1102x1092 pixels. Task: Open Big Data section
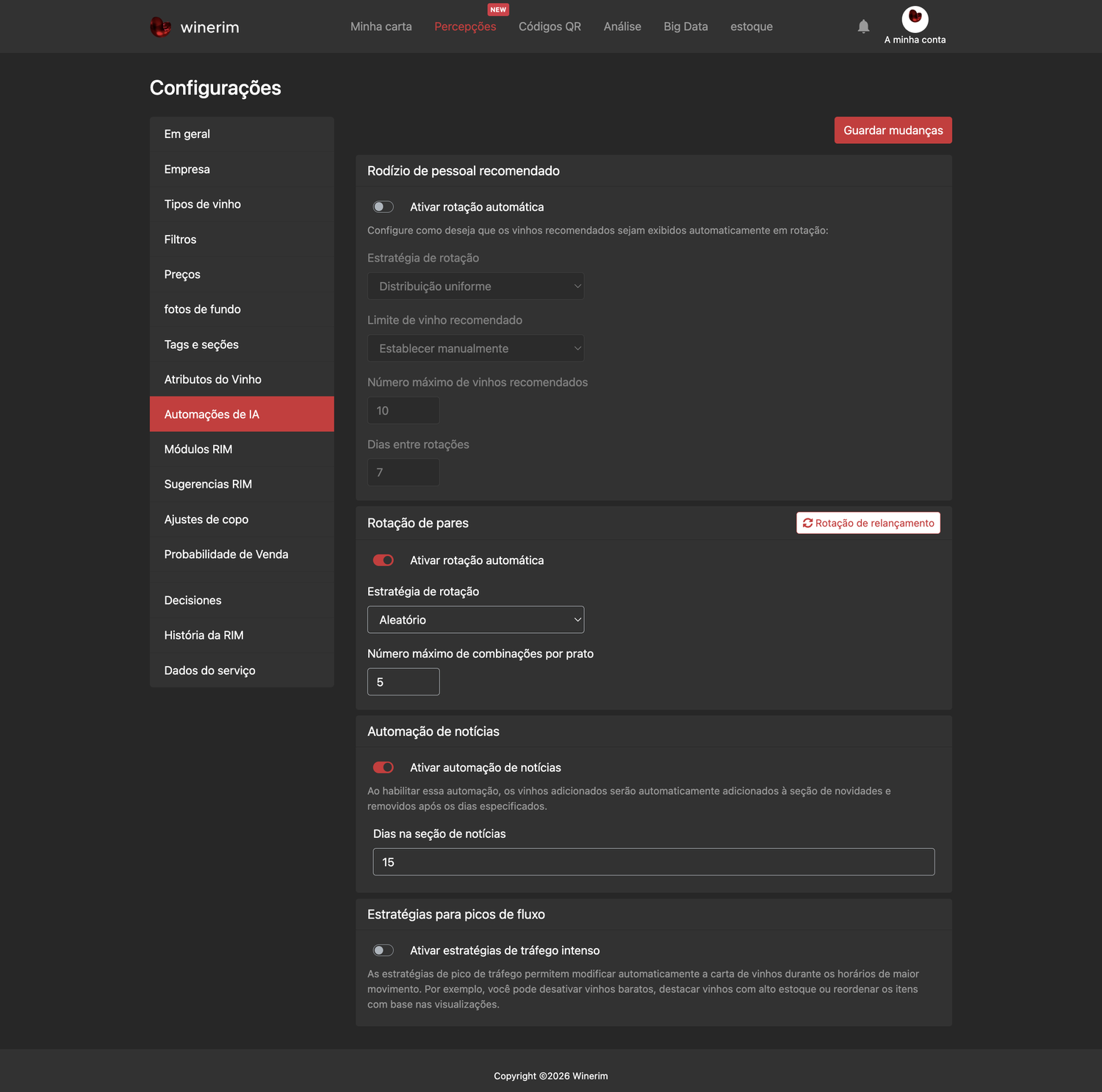(685, 26)
